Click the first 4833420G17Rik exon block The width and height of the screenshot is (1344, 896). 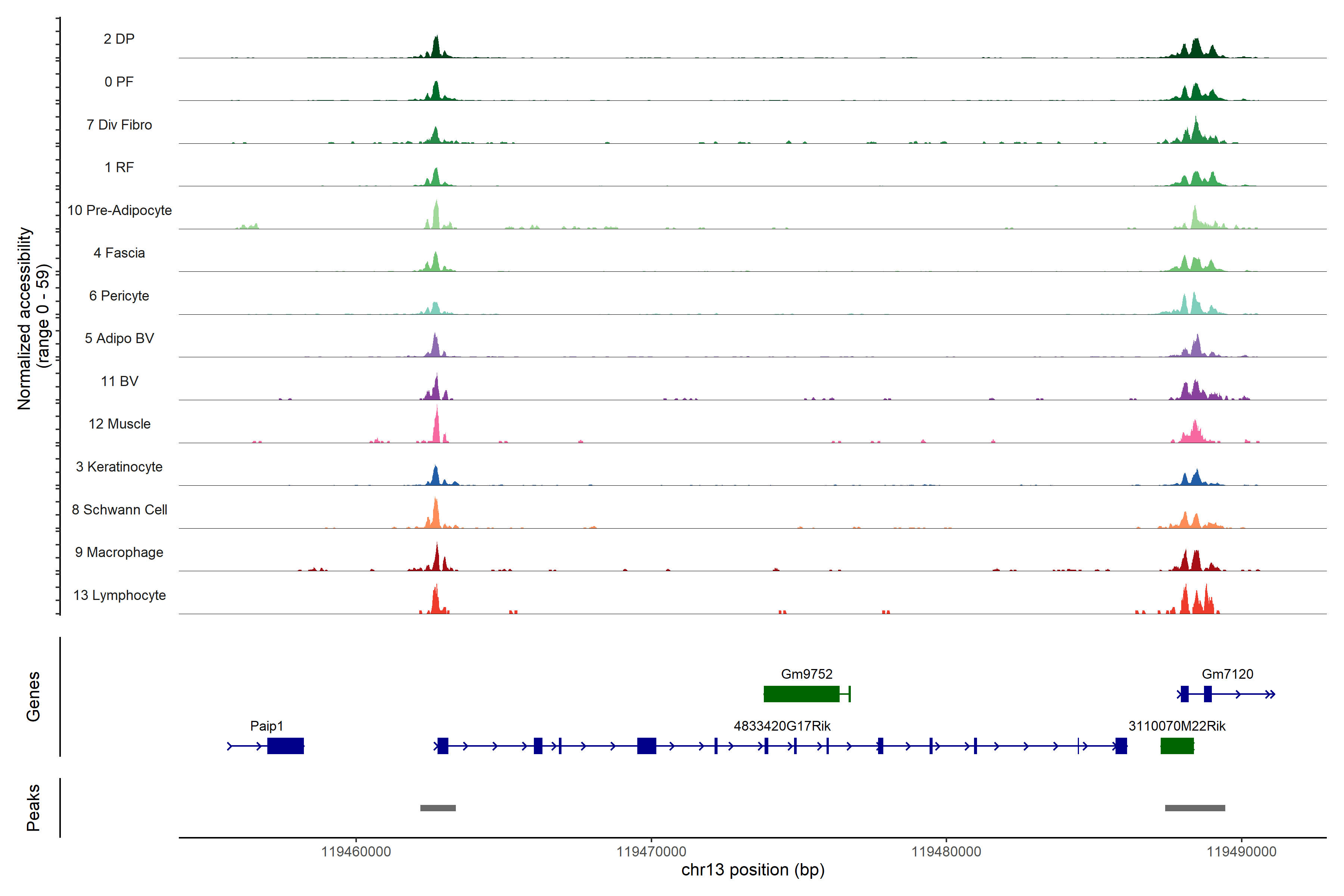tap(443, 746)
